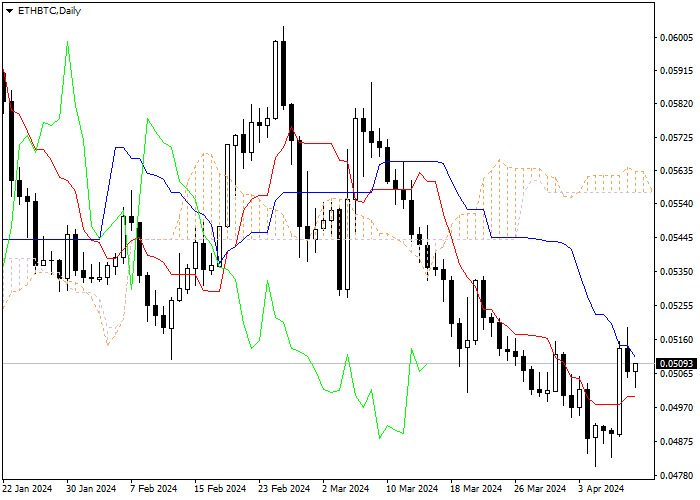Select the 30 Jan 2024 date label
Image resolution: width=700 pixels, height=500 pixels.
point(91,488)
